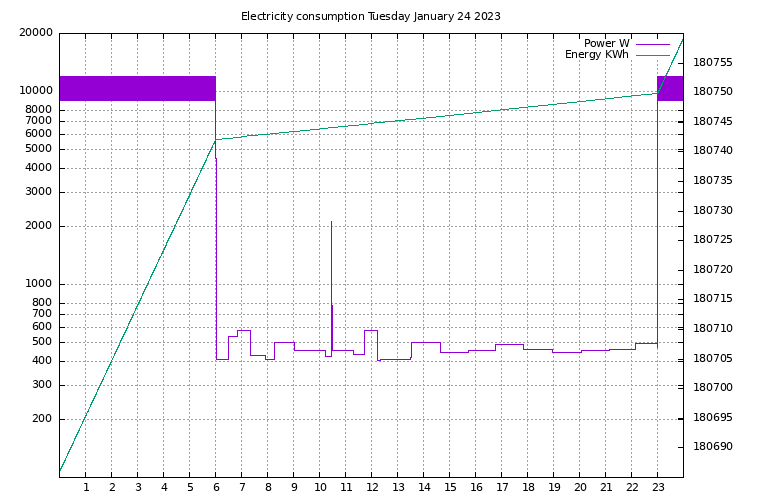Image resolution: width=768 pixels, height=500 pixels.
Task: Click the chart title 'Electricity consumption Tuesday January 24 2023'
Action: 371,16
